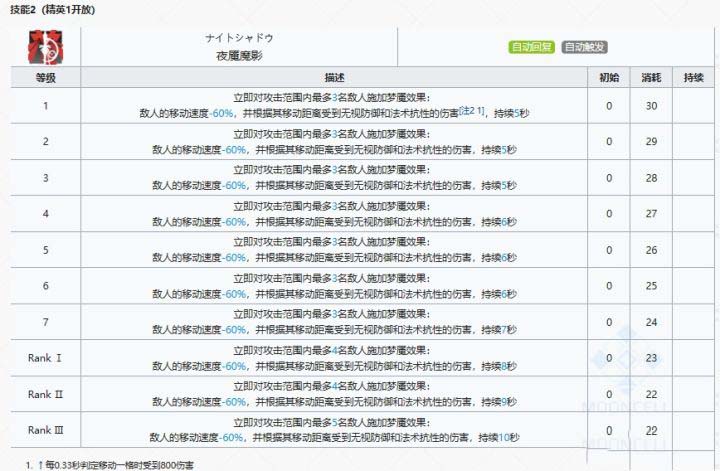
Task: Click the Rank Ⅱ level cell
Action: (45, 394)
